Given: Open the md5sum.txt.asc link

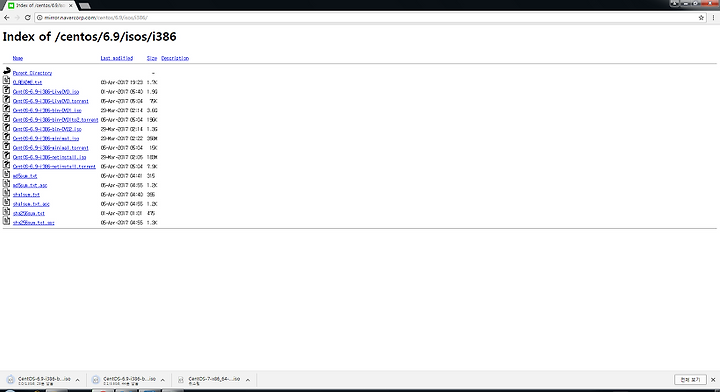Looking at the screenshot, I should click(x=30, y=185).
